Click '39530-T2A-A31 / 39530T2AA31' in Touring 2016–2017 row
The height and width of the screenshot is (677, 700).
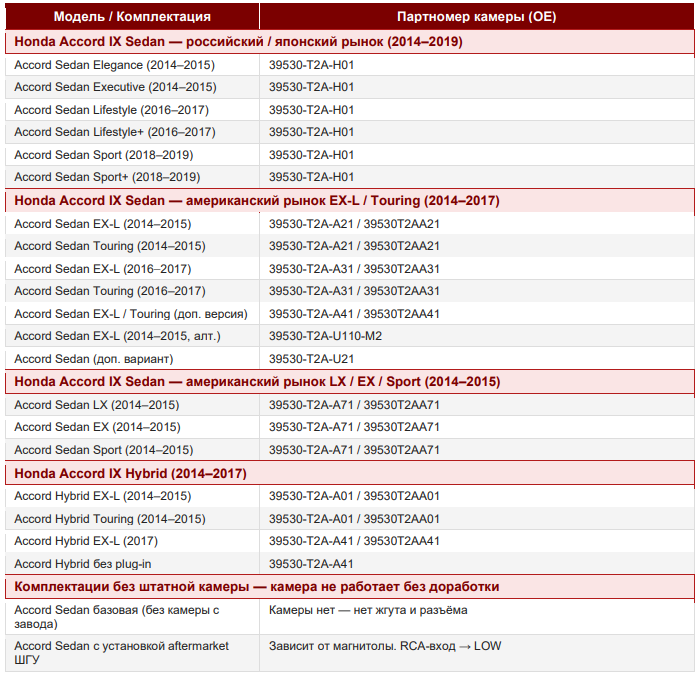coord(354,291)
